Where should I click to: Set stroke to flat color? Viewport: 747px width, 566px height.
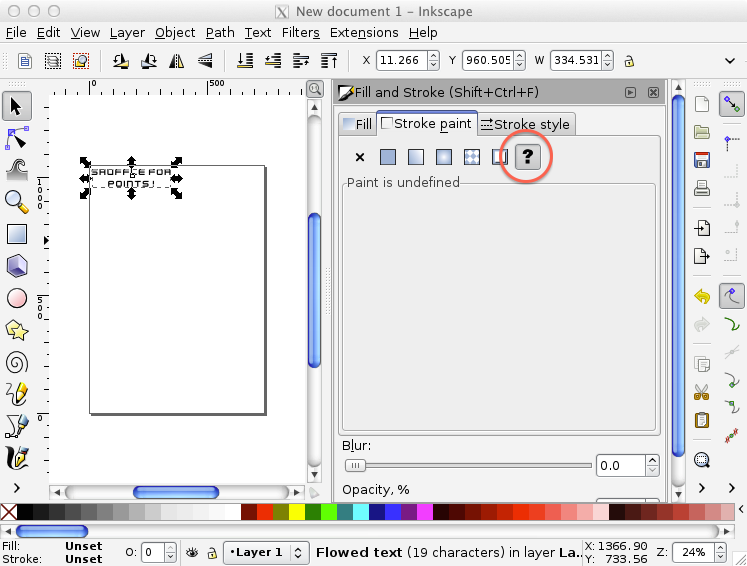tap(388, 157)
